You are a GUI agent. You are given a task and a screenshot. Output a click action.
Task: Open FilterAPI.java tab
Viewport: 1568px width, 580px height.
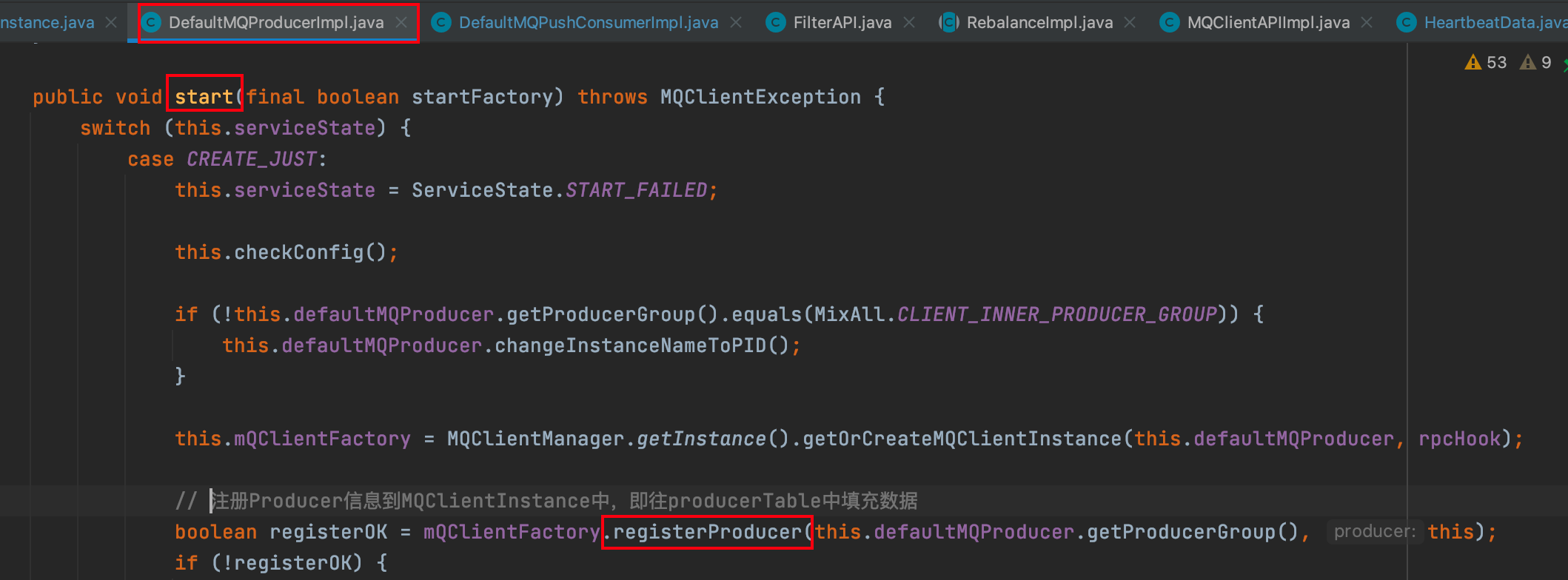tap(842, 23)
